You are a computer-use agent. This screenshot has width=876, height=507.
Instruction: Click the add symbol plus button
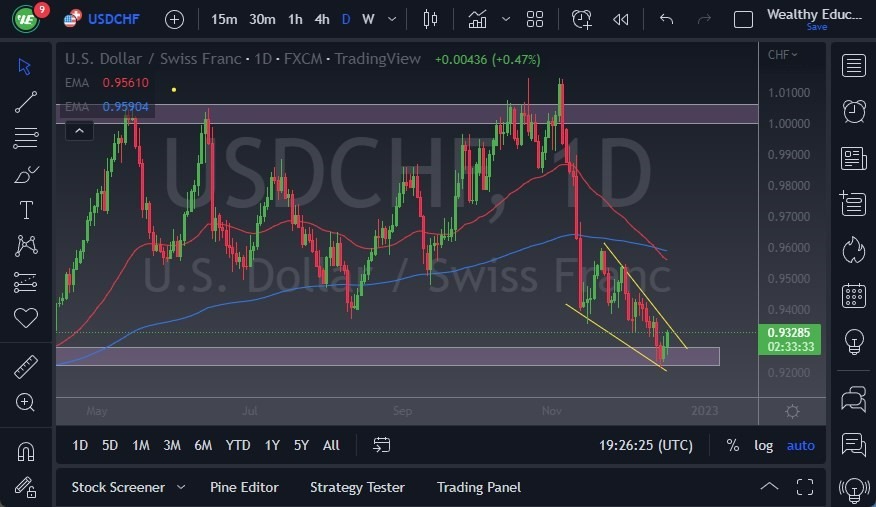174,20
